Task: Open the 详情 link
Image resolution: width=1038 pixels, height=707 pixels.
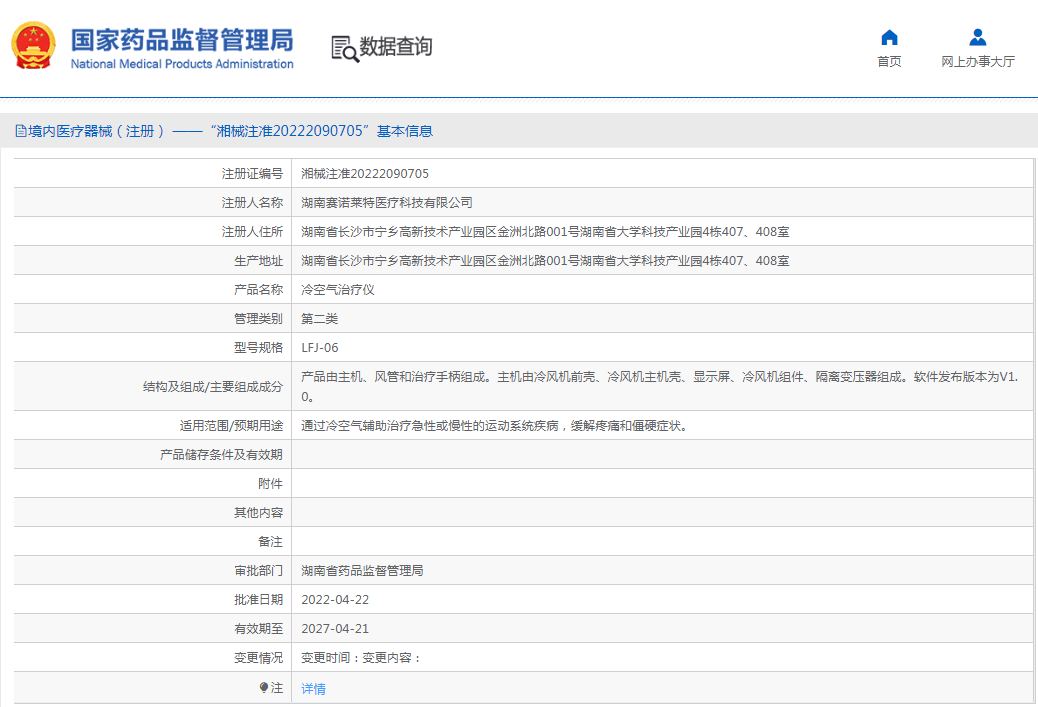Action: pos(313,689)
